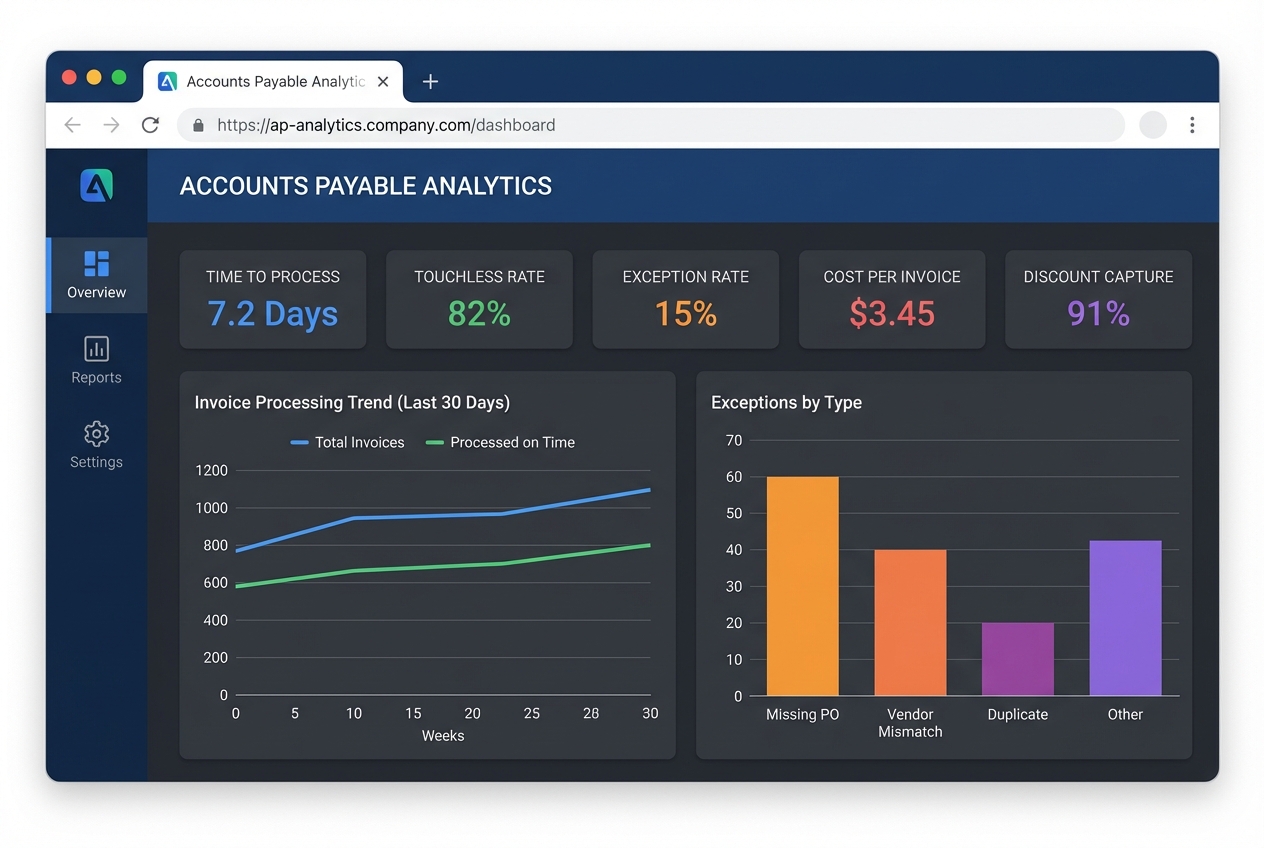Click the favicon on the dashboard tab
The image size is (1264, 848).
(166, 81)
